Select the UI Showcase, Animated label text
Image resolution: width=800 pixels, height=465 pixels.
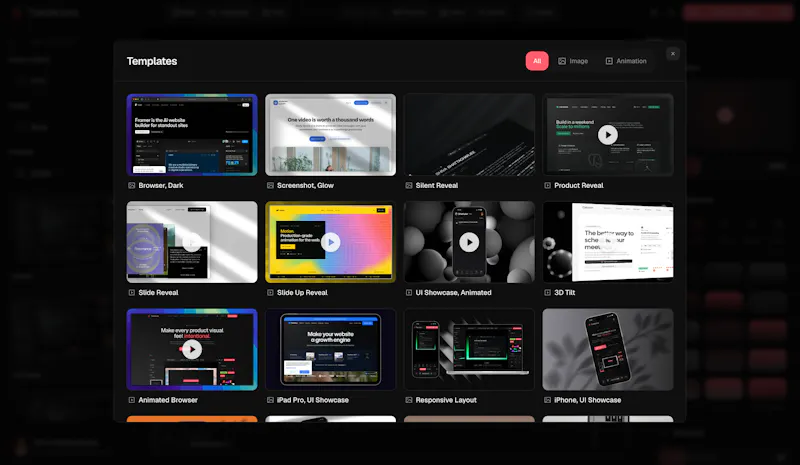click(x=454, y=292)
